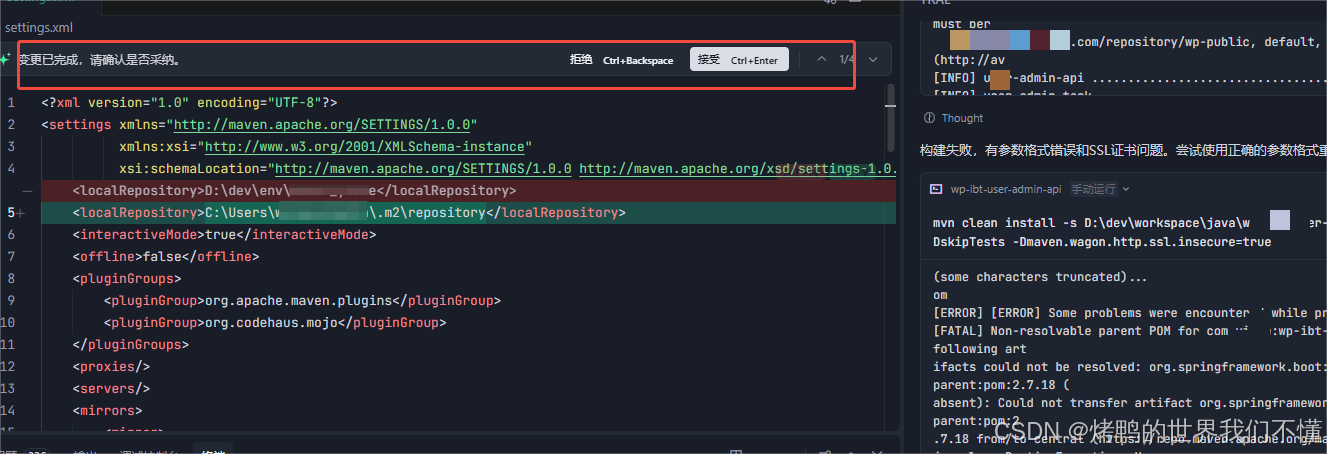This screenshot has height=454, width=1327.
Task: Click the [FATAL] Non-resolvable parent POM line
Action: [1129, 331]
